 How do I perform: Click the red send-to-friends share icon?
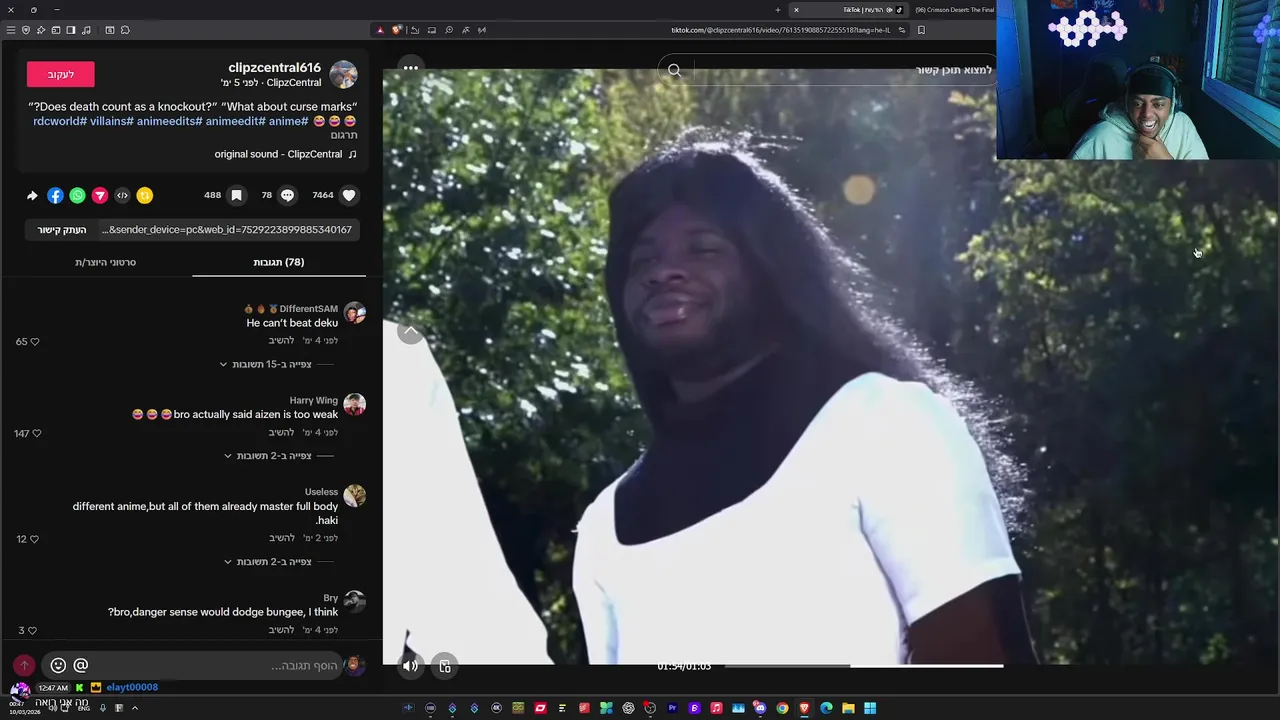coord(100,195)
